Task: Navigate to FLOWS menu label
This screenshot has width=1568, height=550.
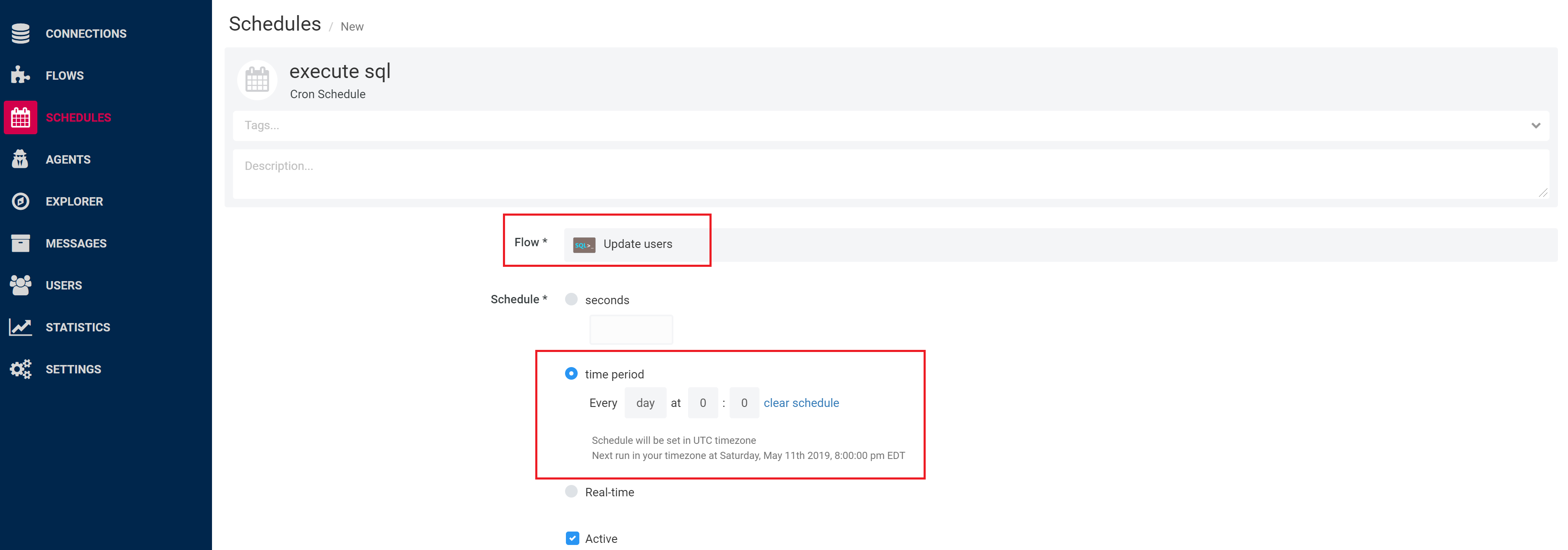Action: [65, 76]
